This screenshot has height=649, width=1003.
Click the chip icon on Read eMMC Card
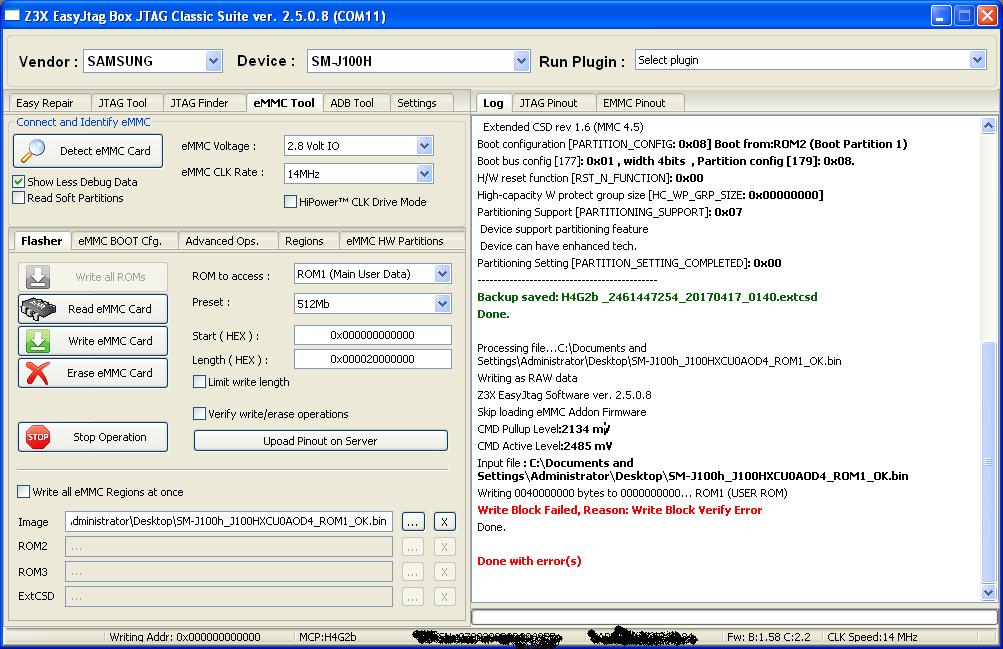click(x=38, y=309)
